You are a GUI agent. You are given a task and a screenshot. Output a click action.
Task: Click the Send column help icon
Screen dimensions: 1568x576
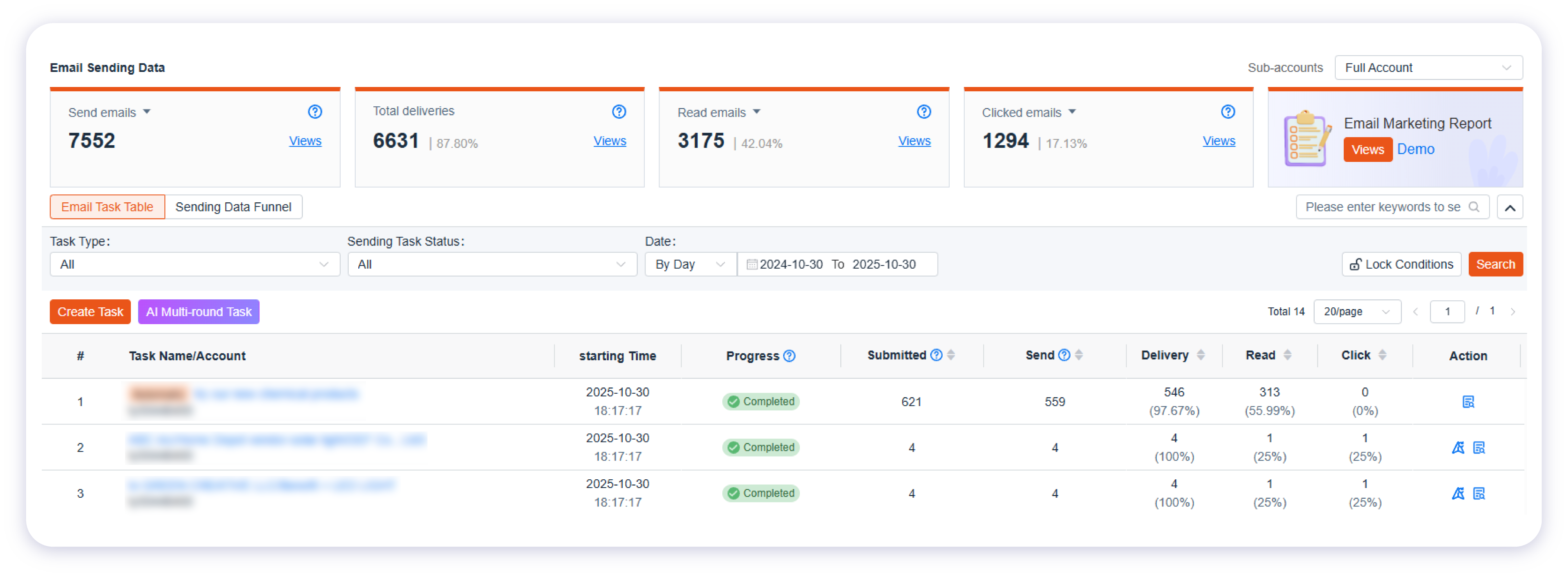point(1064,355)
